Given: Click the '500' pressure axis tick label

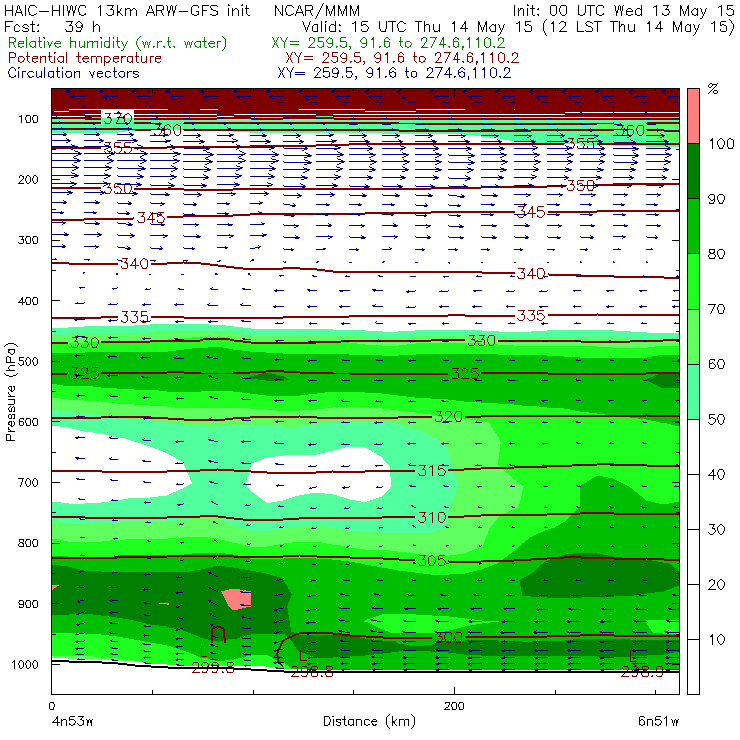Looking at the screenshot, I should pyautogui.click(x=28, y=361).
